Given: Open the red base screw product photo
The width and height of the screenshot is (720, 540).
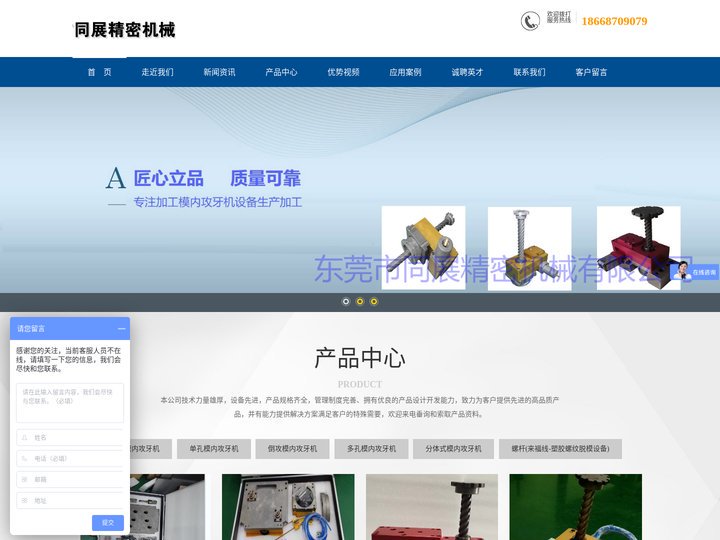Looking at the screenshot, I should pyautogui.click(x=432, y=507).
